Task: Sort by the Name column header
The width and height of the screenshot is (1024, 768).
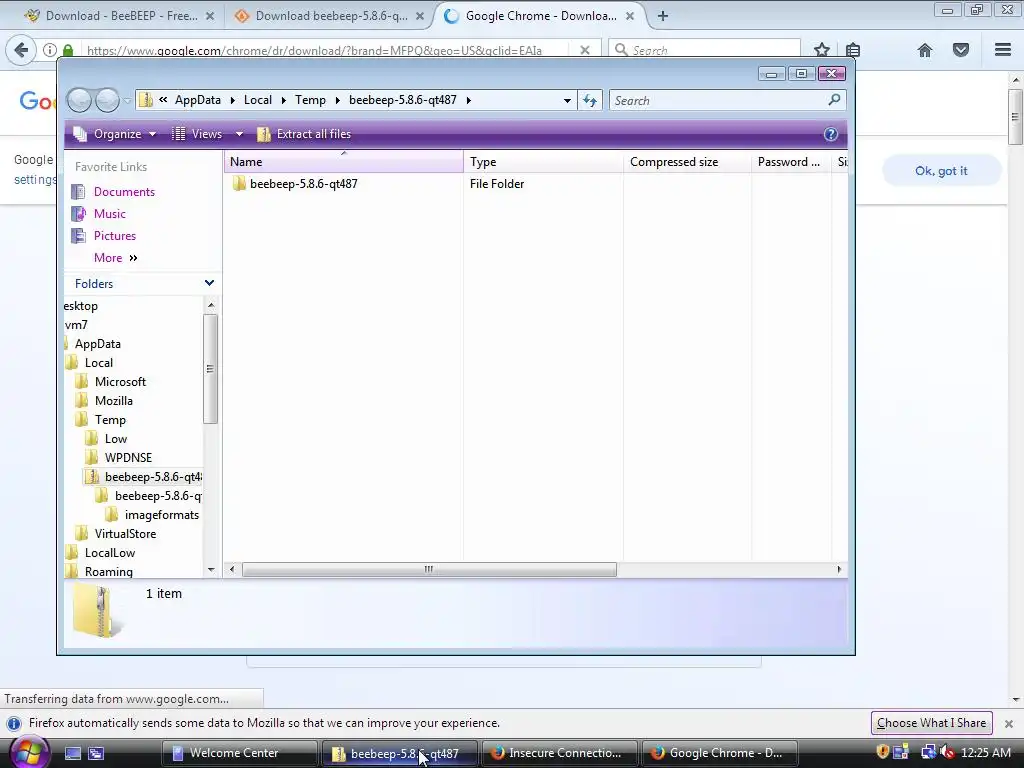Action: coord(344,162)
